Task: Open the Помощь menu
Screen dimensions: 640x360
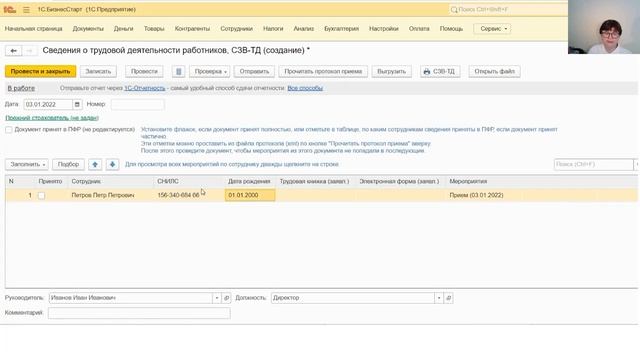Action: coord(451,29)
